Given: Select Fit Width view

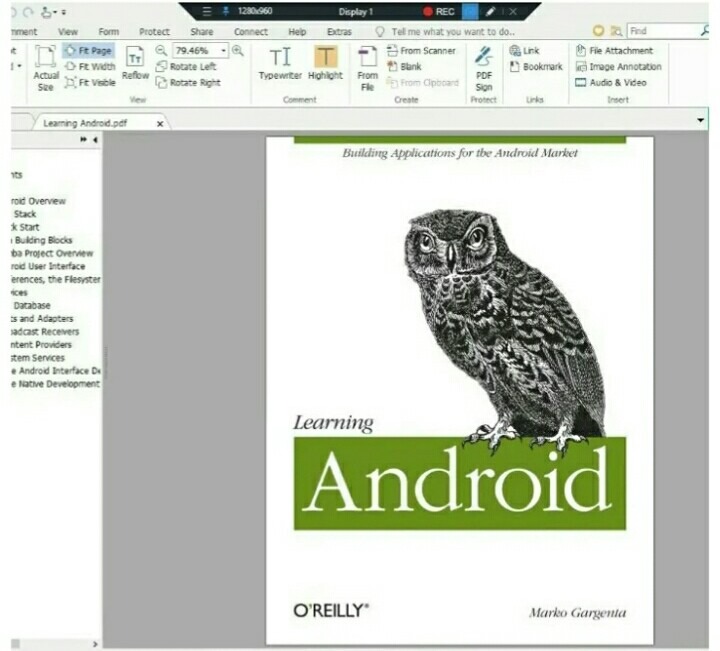Looking at the screenshot, I should tap(90, 67).
